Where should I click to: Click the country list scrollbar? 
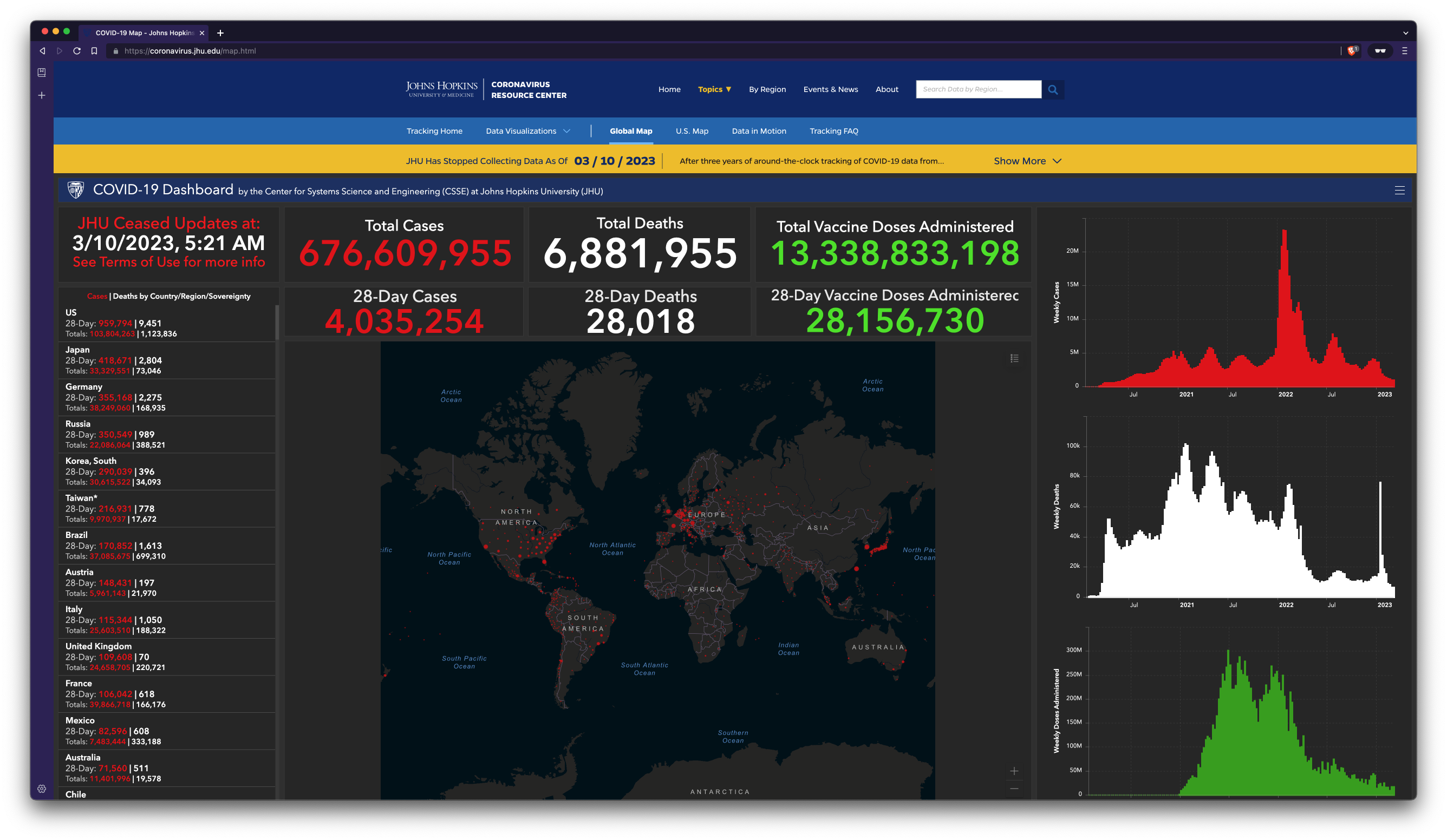(x=277, y=322)
